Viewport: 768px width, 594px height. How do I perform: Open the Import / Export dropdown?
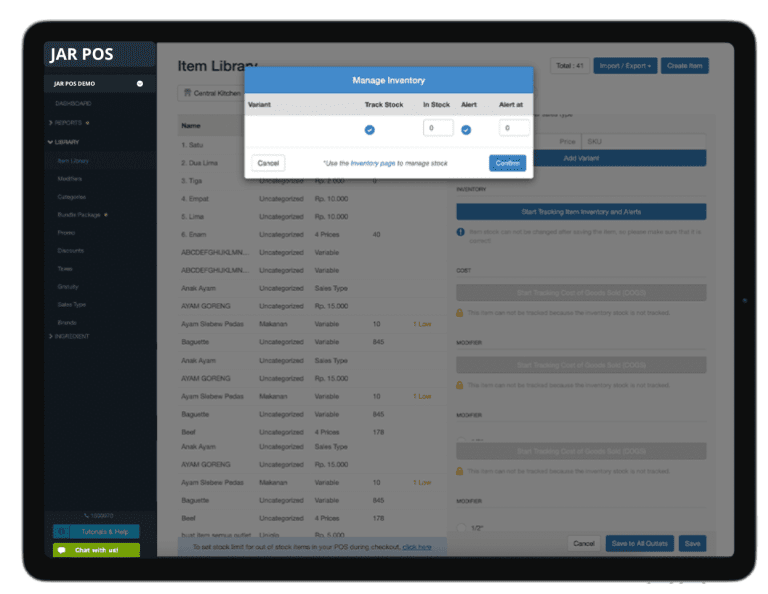(x=625, y=66)
